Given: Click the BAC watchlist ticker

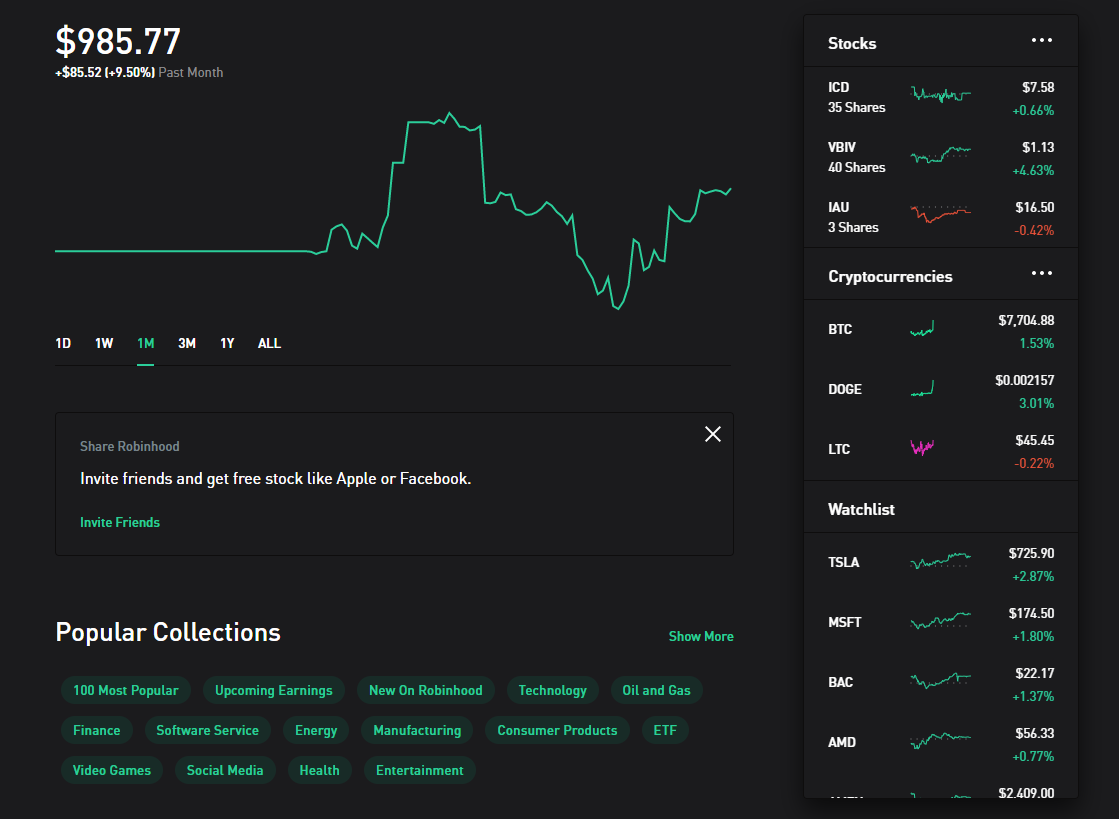Looking at the screenshot, I should point(841,682).
